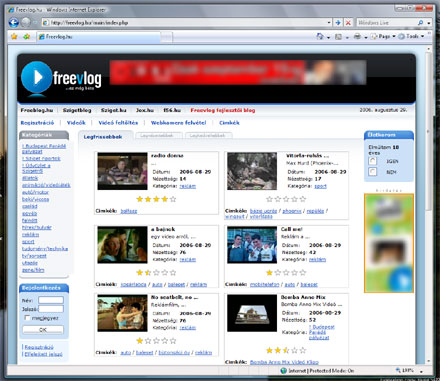Viewport: 440px width, 381px height.
Task: Expand the address bar history dropdown
Action: pyautogui.click(x=329, y=23)
